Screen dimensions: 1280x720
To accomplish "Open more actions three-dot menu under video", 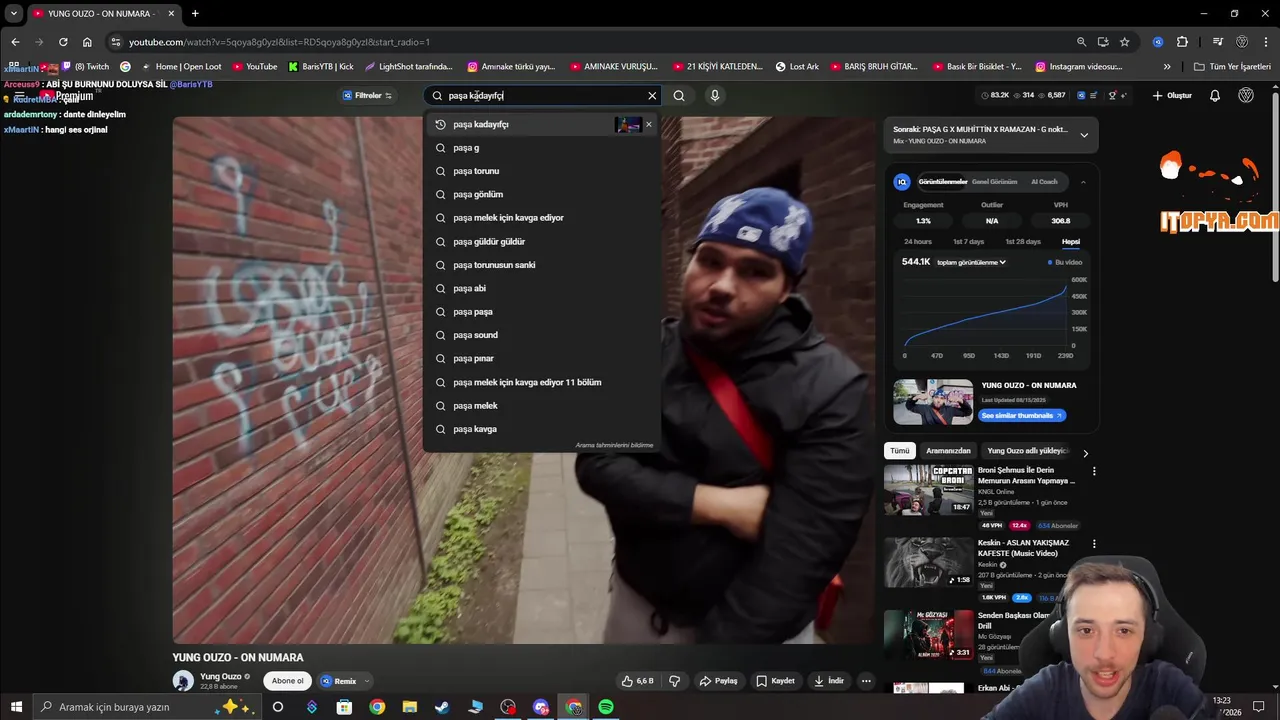I will click(866, 681).
